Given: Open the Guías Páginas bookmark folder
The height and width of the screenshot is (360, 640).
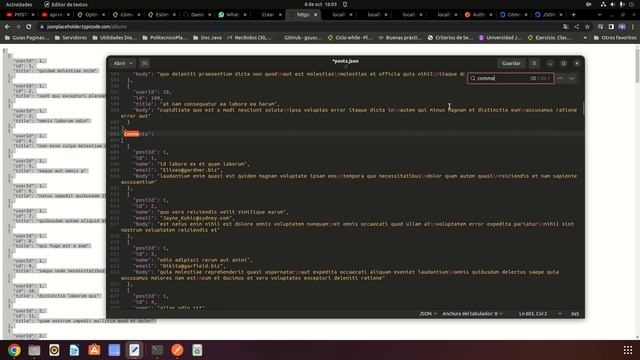Looking at the screenshot, I should click(27, 38).
